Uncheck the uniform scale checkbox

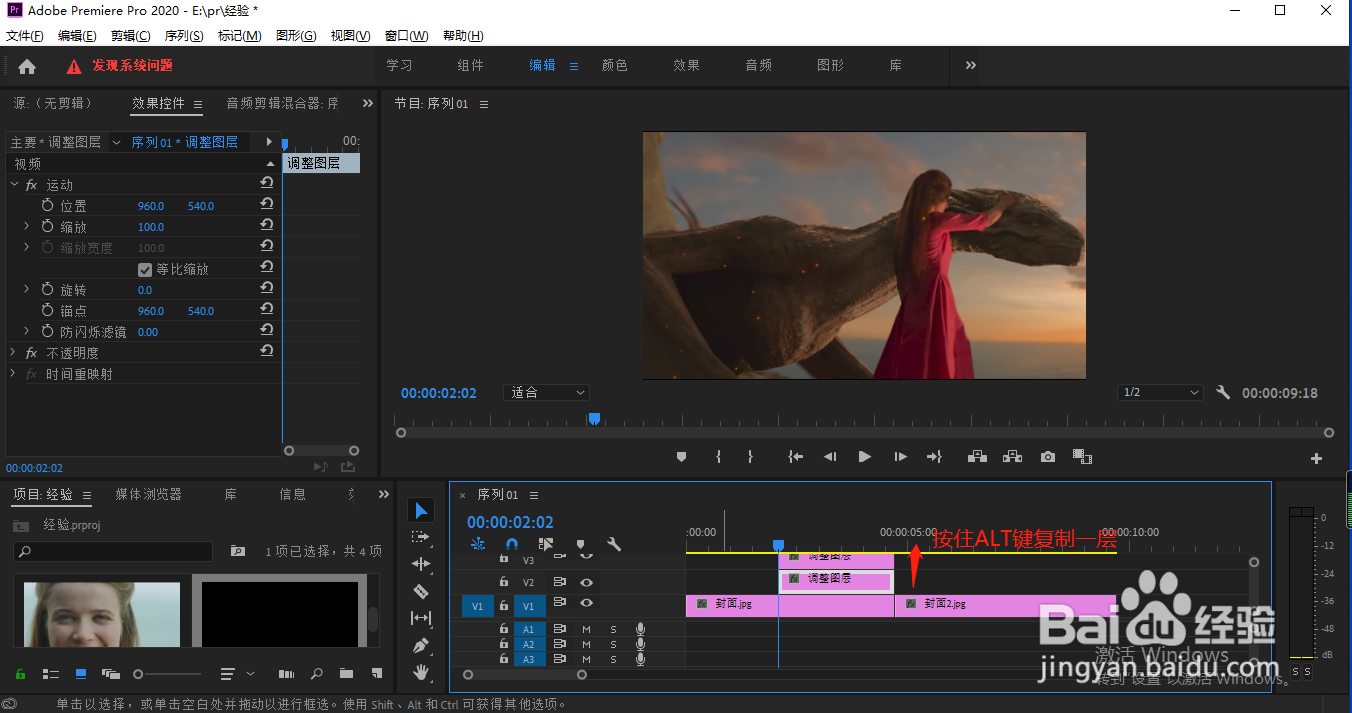[145, 270]
